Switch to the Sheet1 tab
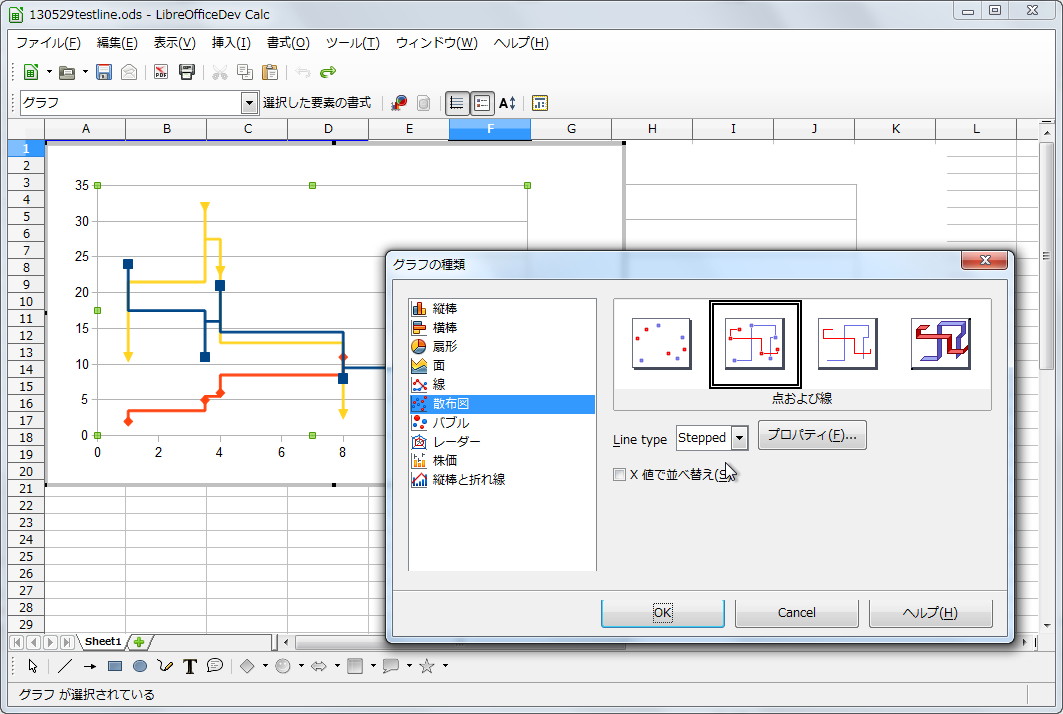Image resolution: width=1063 pixels, height=714 pixels. 103,641
